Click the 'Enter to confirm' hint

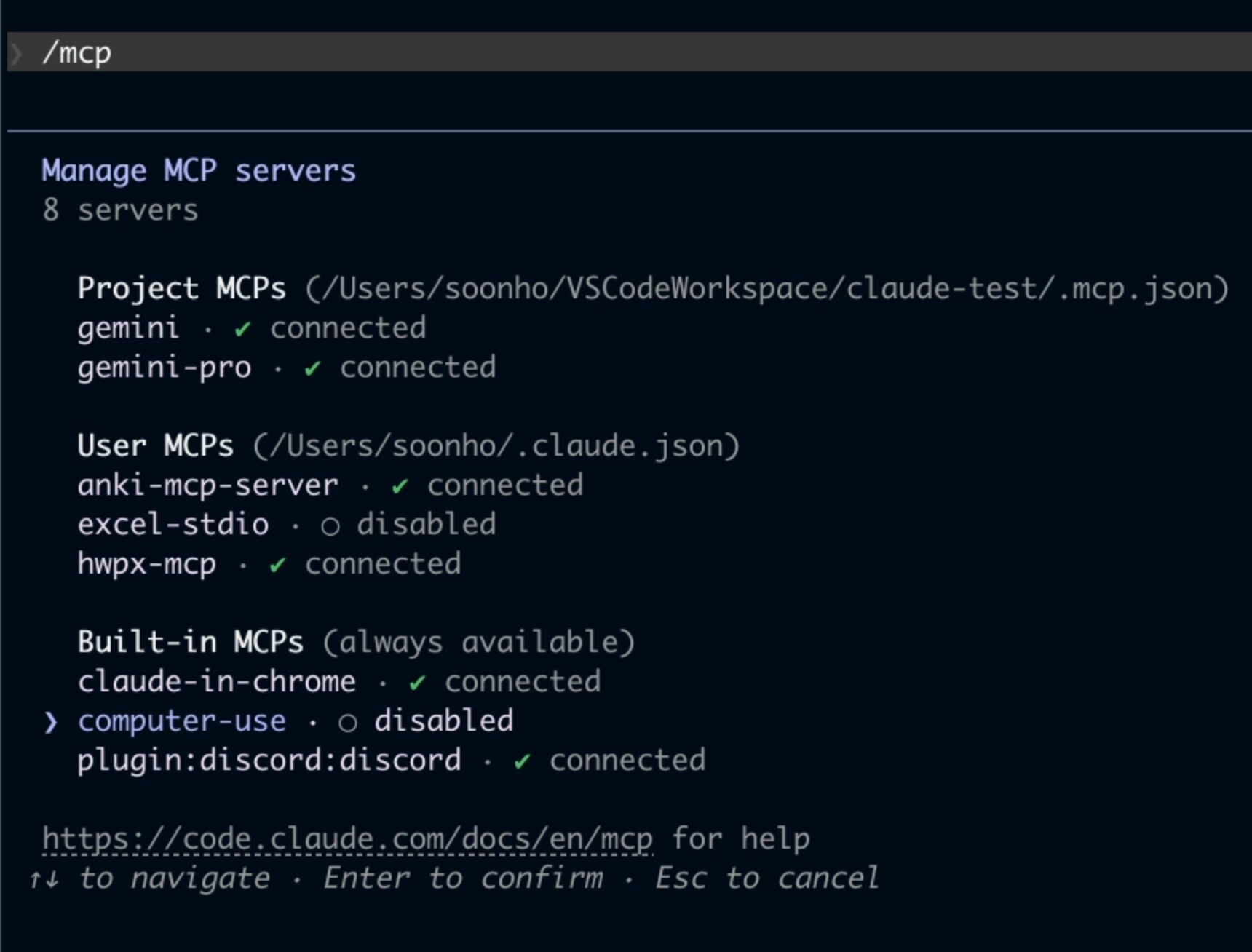(x=463, y=878)
